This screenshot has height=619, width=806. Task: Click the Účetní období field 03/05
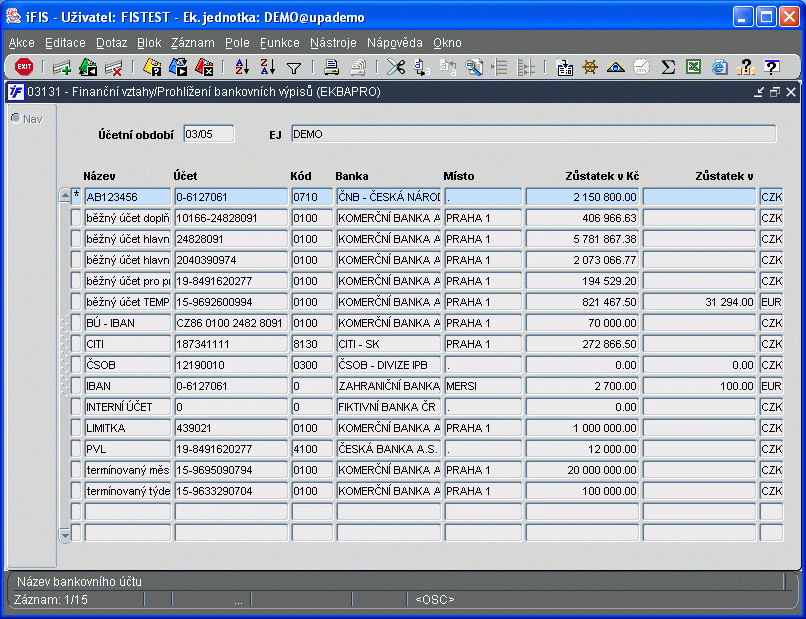209,134
